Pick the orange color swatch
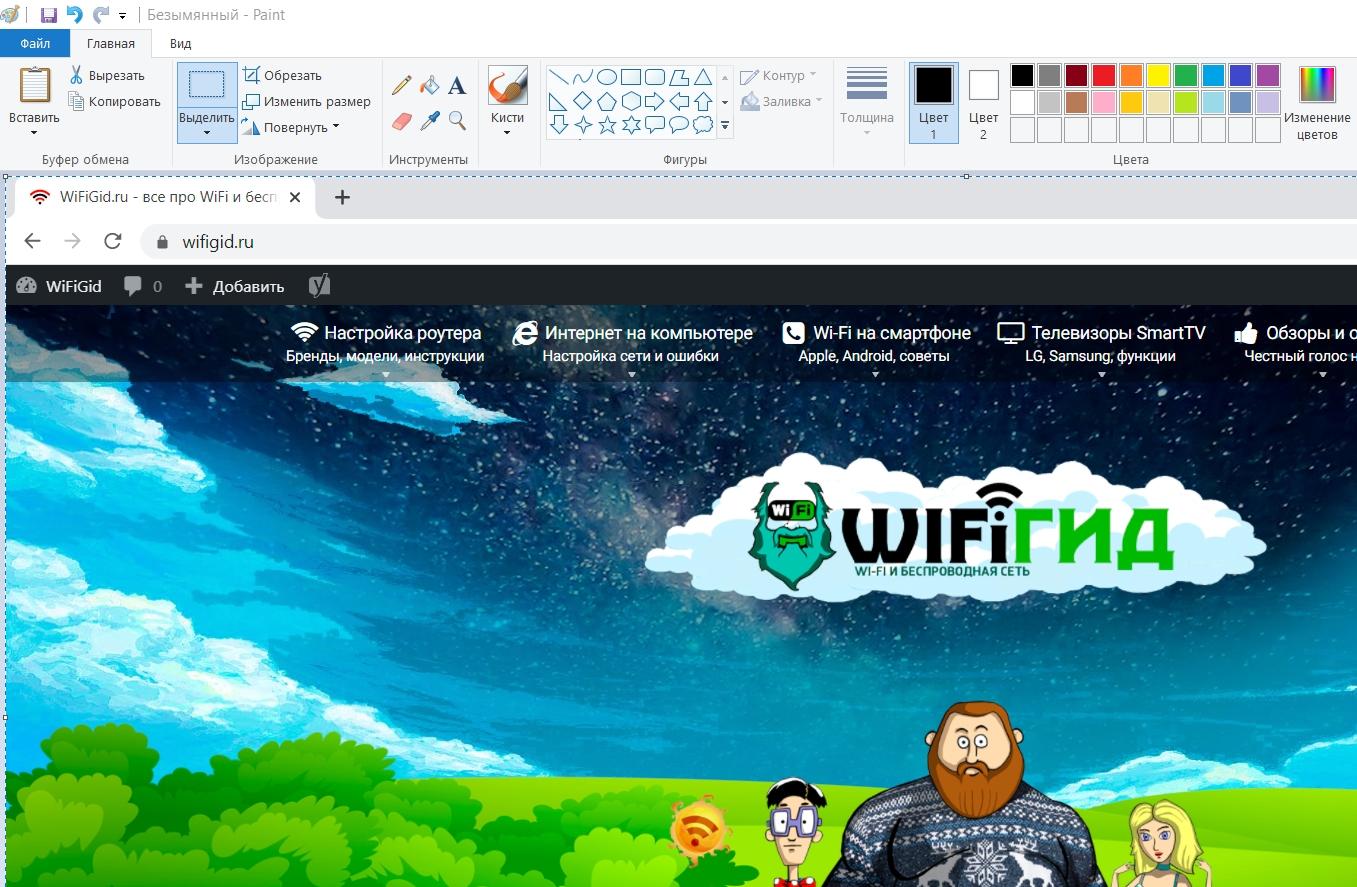This screenshot has height=887, width=1357. click(x=1131, y=76)
